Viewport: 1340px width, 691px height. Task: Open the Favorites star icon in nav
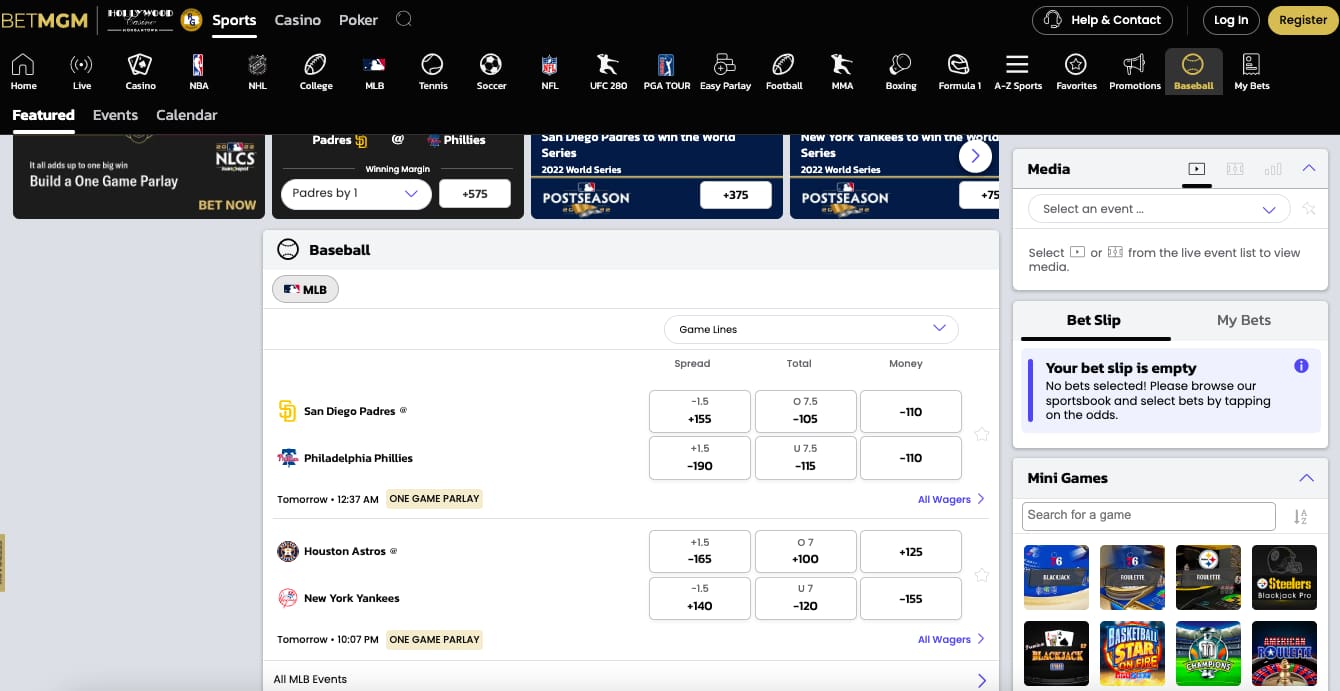point(1076,72)
